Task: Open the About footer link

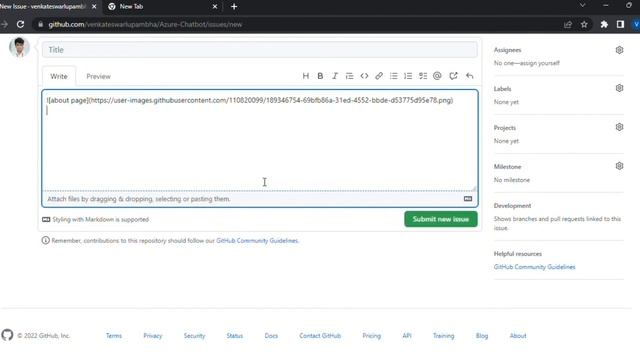Action: tap(518, 336)
